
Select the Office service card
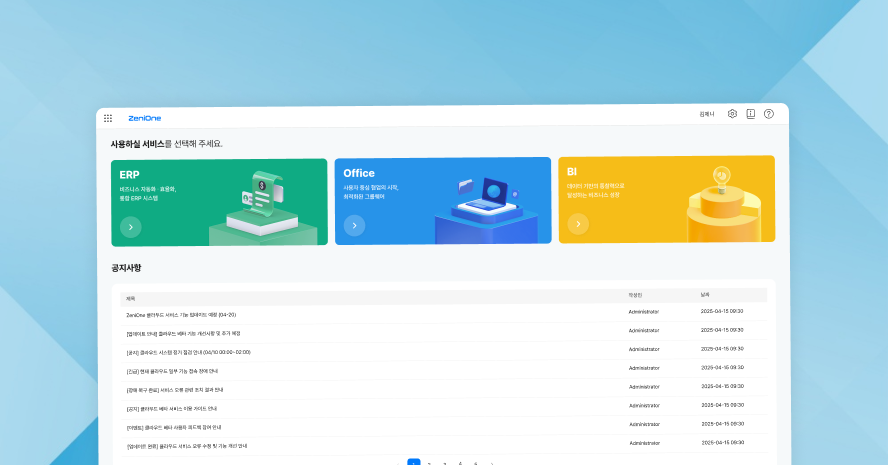pyautogui.click(x=443, y=200)
